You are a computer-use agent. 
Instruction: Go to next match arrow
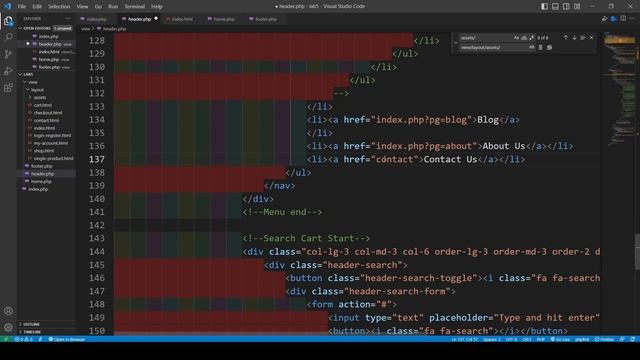pyautogui.click(x=574, y=38)
